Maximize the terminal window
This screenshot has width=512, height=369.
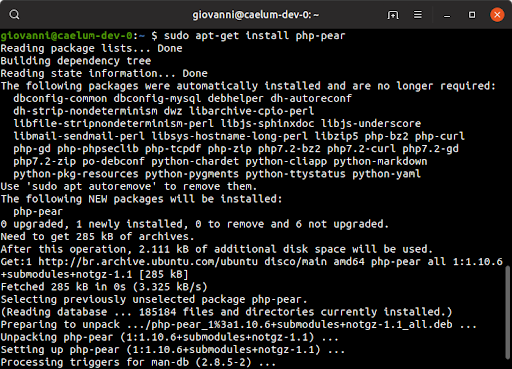472,15
